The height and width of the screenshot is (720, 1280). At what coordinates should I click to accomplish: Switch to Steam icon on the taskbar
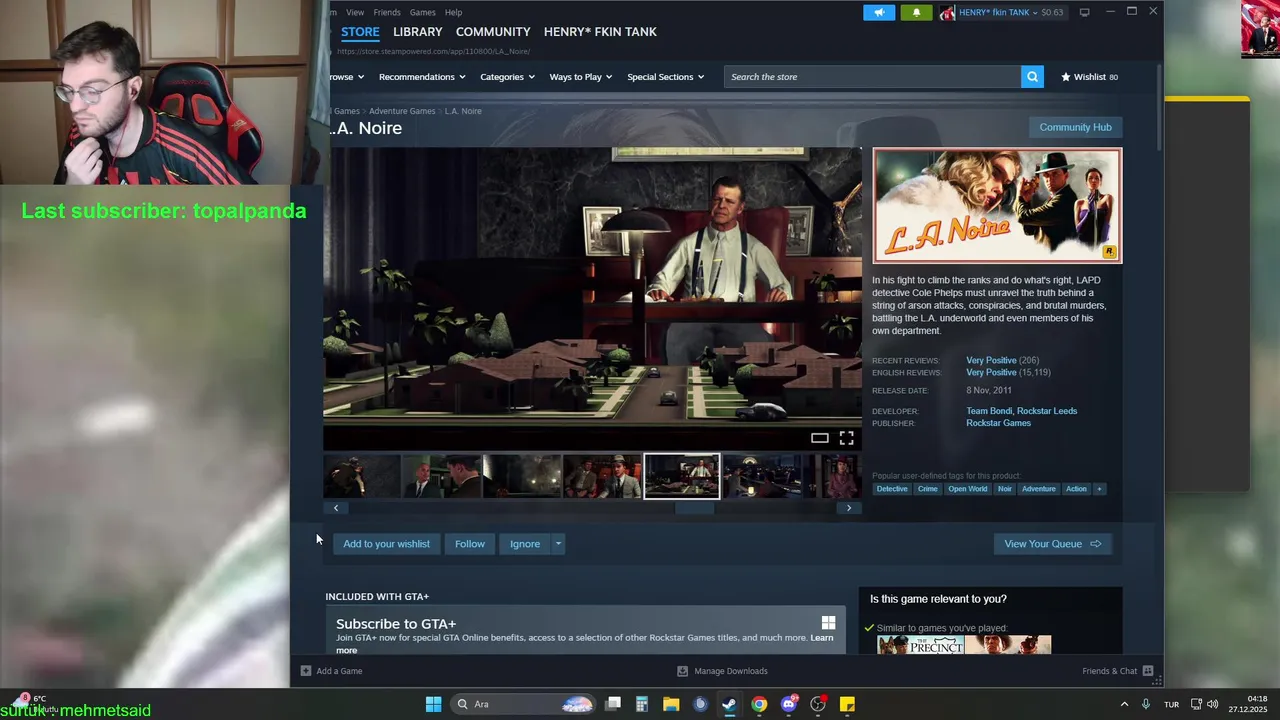[730, 704]
